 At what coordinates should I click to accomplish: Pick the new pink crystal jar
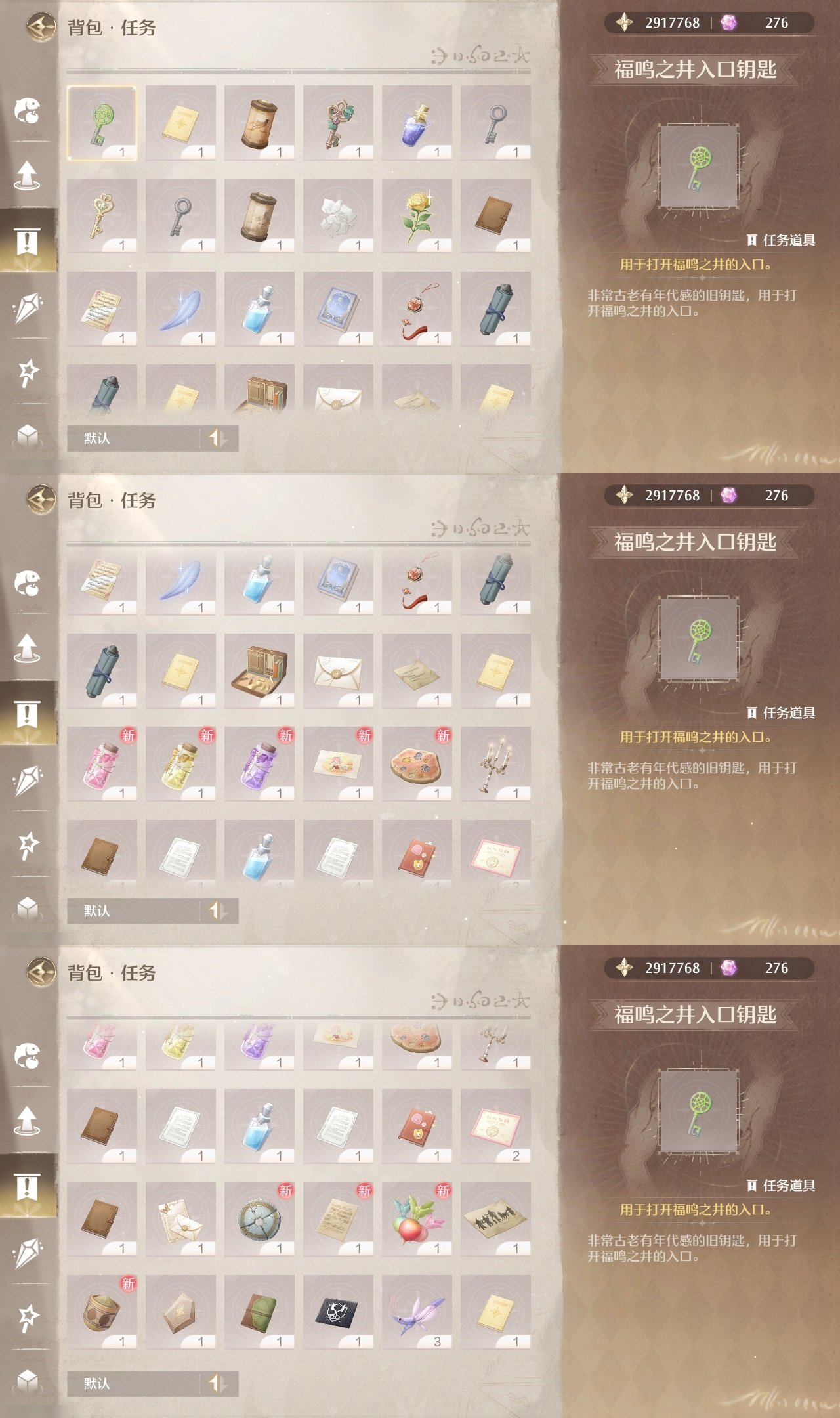[102, 764]
